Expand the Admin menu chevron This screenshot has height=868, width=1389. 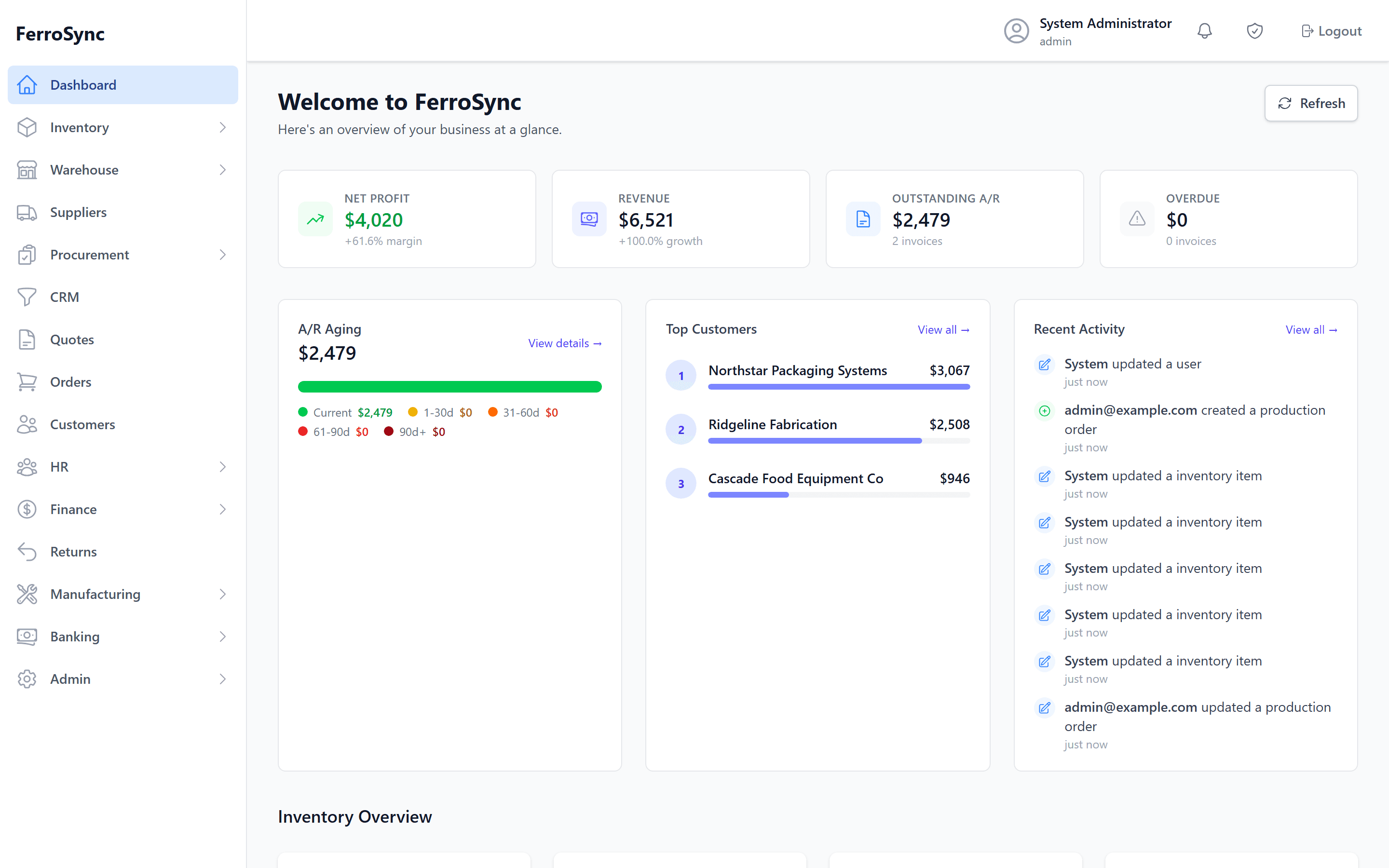(223, 680)
